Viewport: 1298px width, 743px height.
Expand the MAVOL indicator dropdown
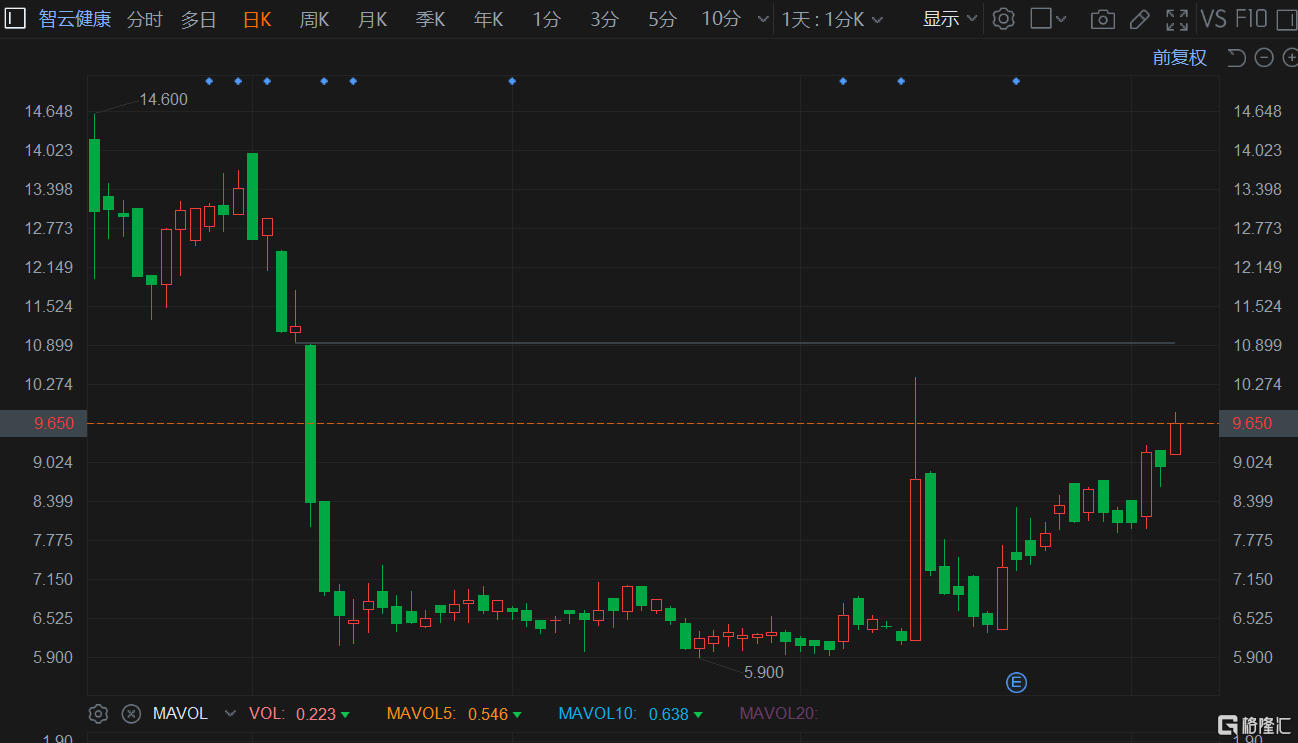pos(230,714)
